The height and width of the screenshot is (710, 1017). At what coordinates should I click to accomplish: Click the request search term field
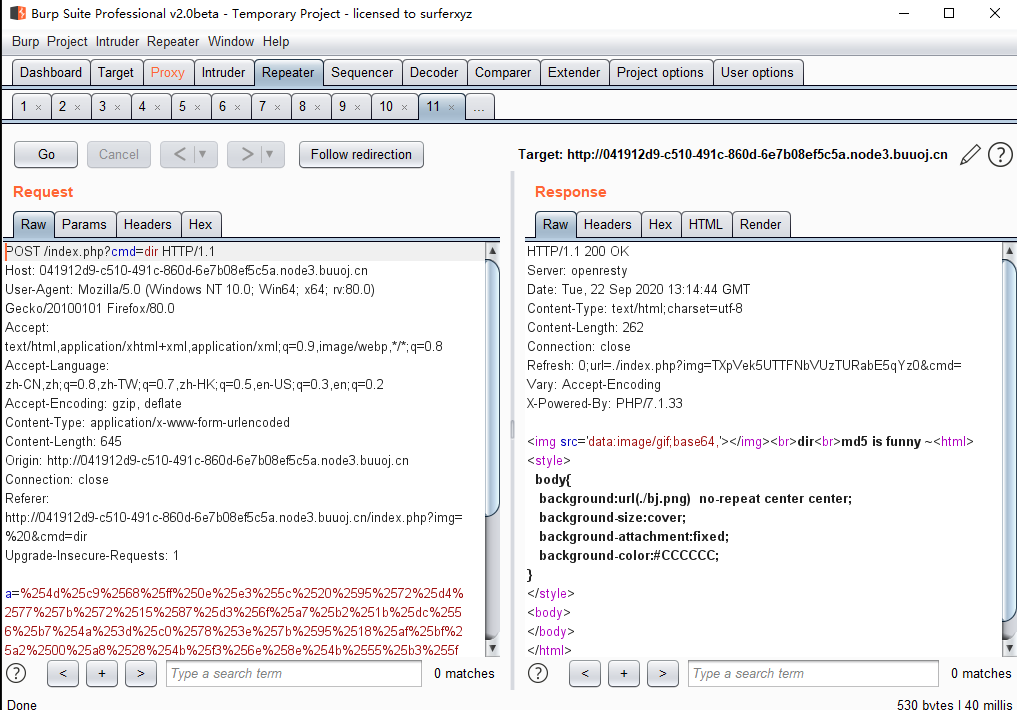294,673
